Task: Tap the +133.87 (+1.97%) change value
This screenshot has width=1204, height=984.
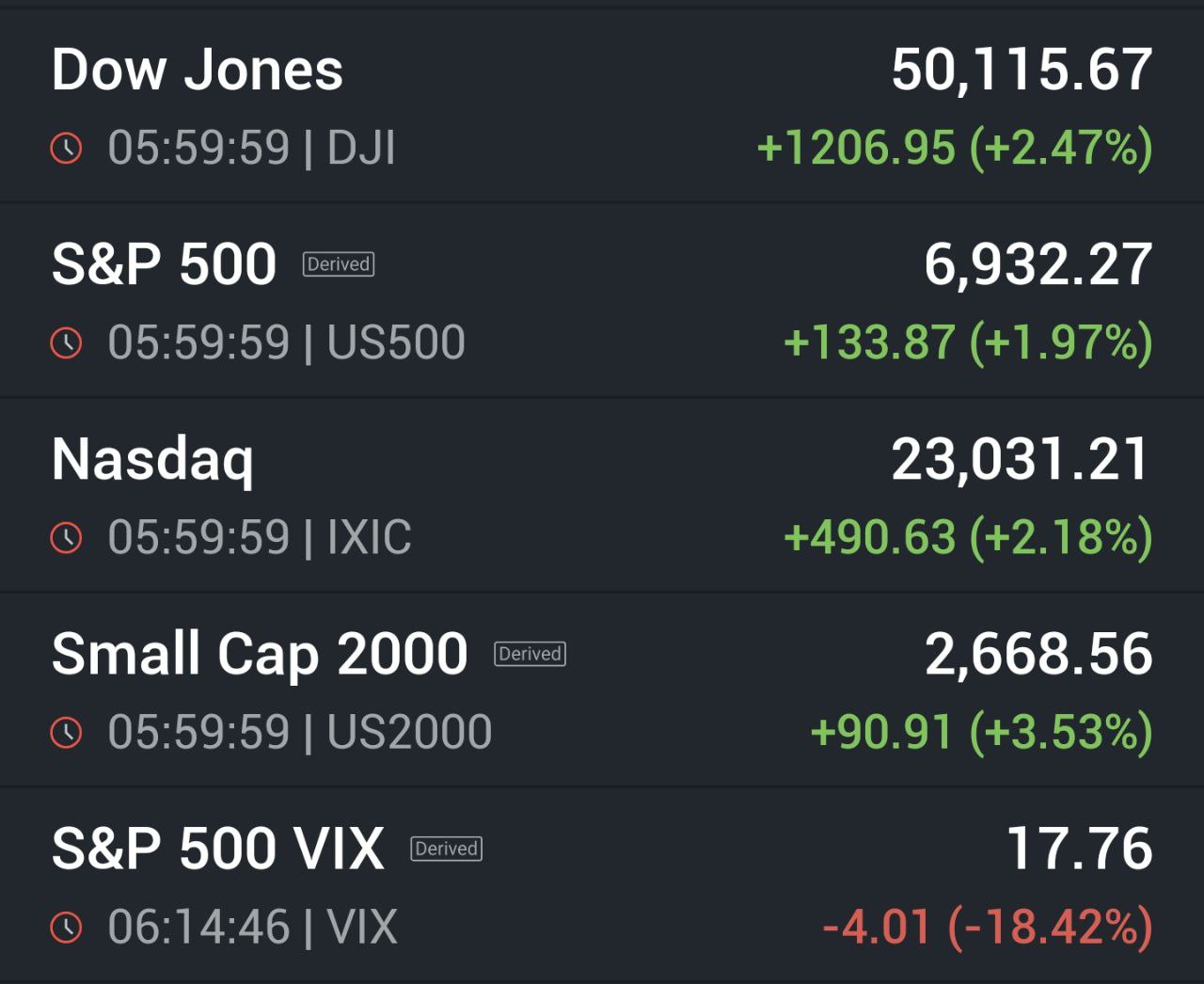Action: coord(968,342)
